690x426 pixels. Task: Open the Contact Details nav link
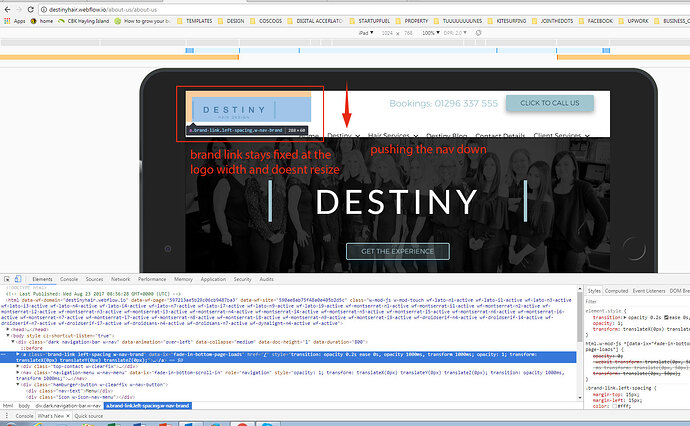pyautogui.click(x=500, y=135)
